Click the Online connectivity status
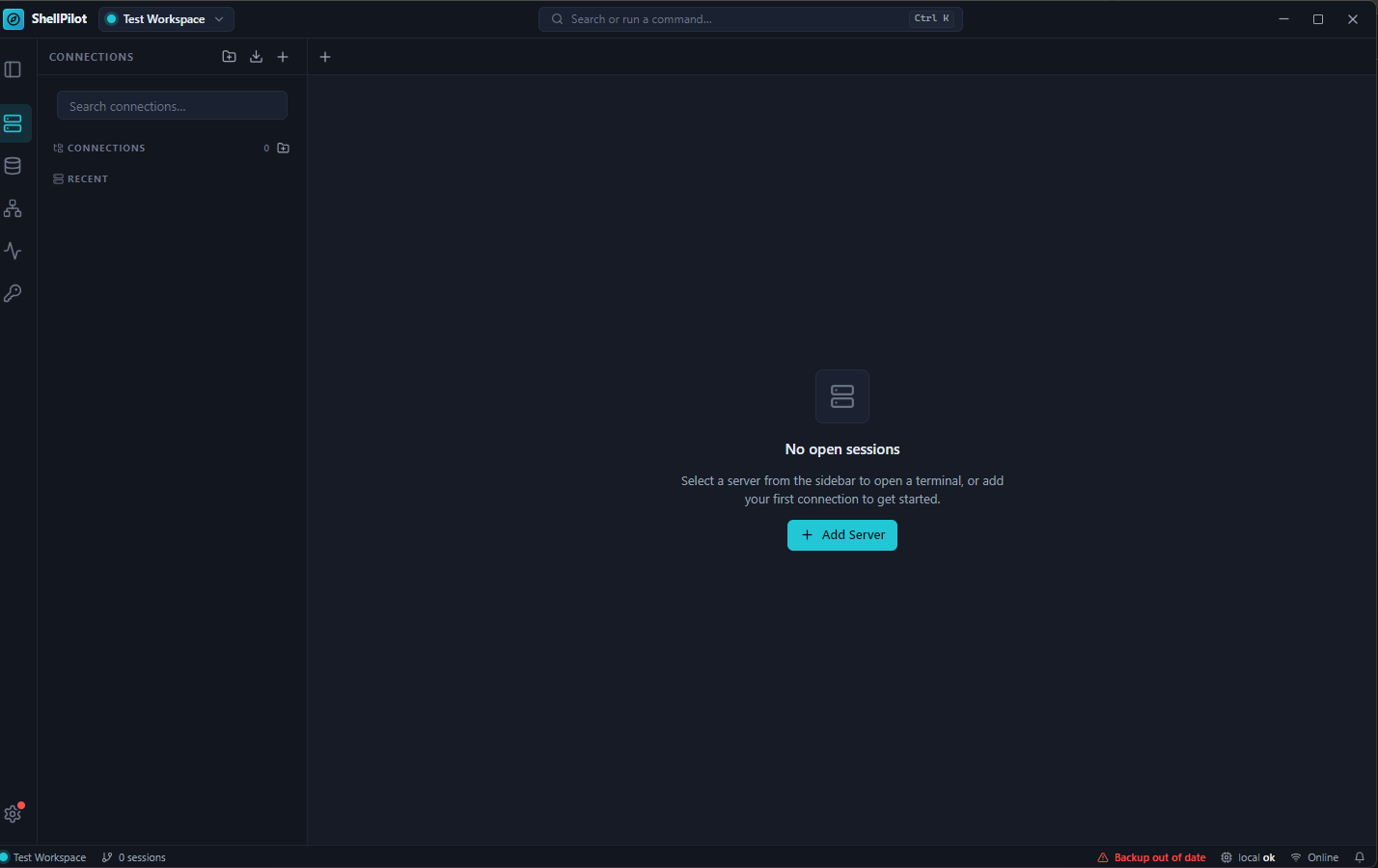The height and width of the screenshot is (868, 1378). [x=1314, y=857]
